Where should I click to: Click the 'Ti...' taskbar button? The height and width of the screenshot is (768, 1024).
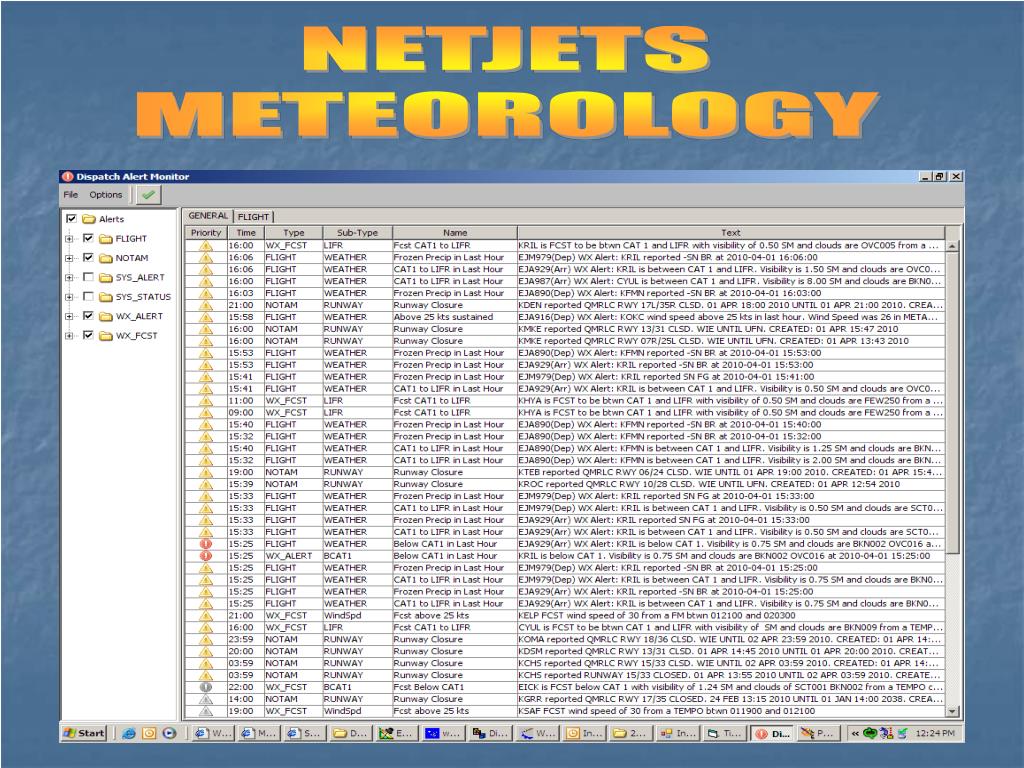[x=724, y=733]
